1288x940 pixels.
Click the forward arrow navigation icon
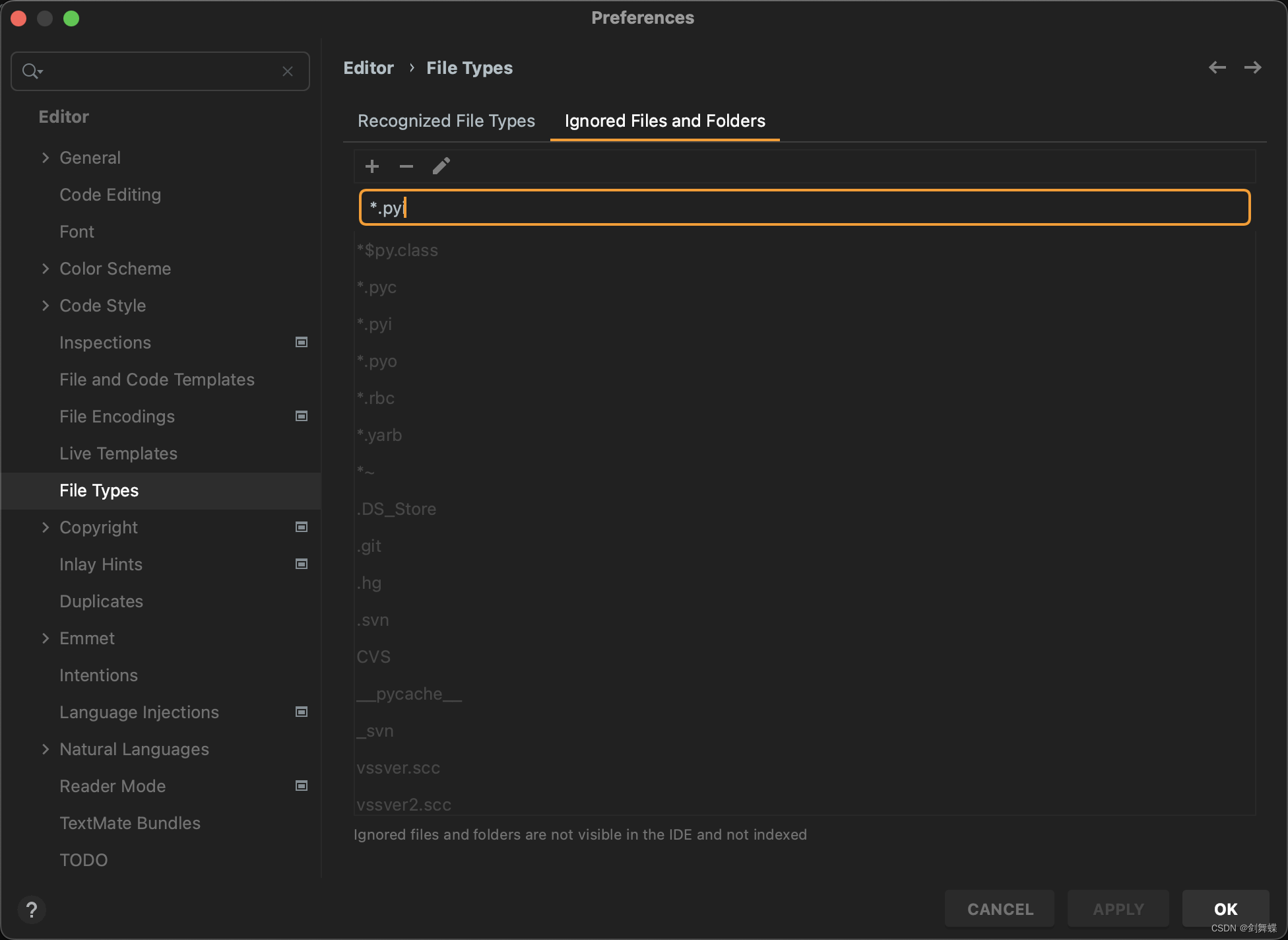(x=1252, y=67)
